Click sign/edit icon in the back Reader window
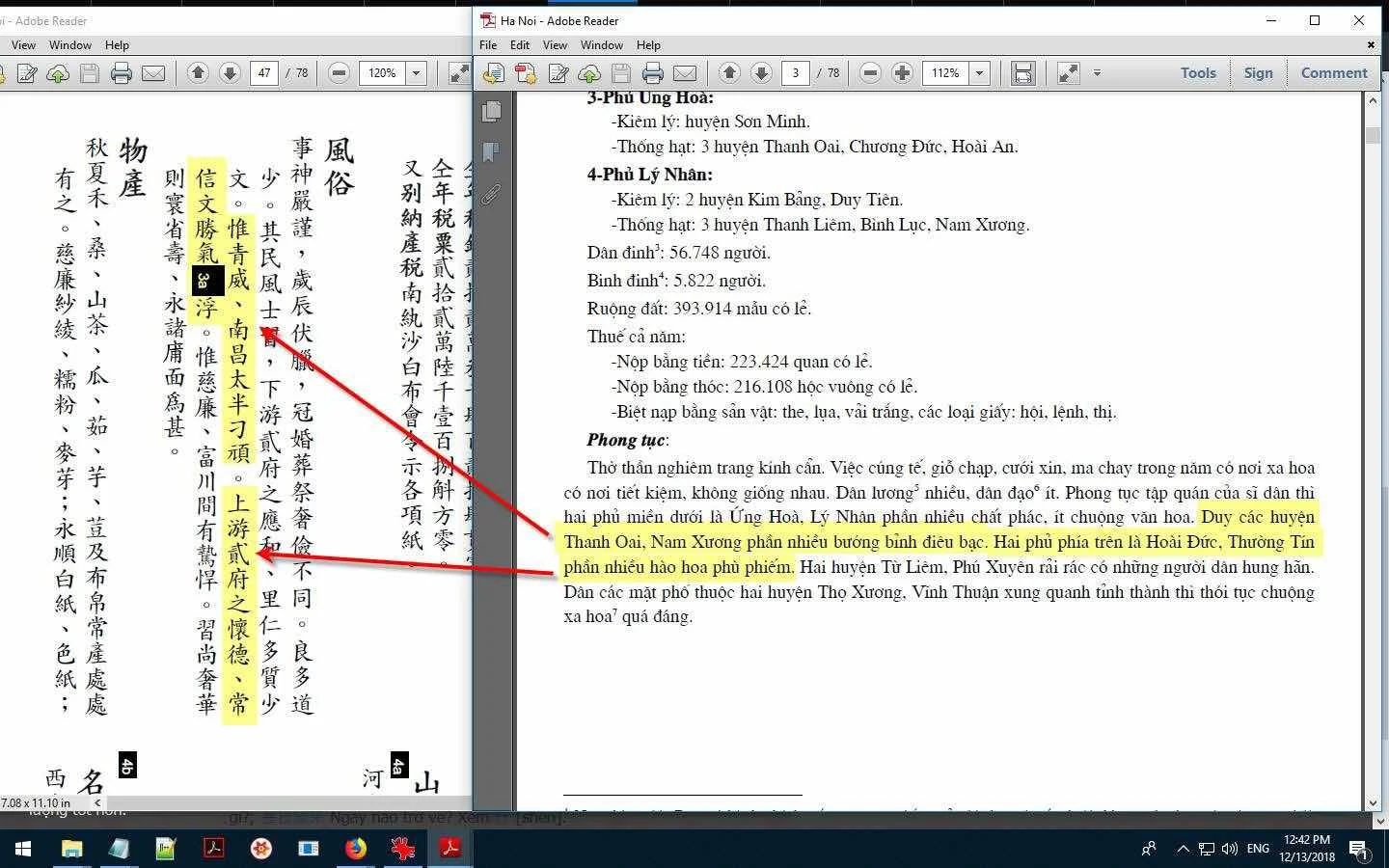The height and width of the screenshot is (868, 1389). [27, 73]
